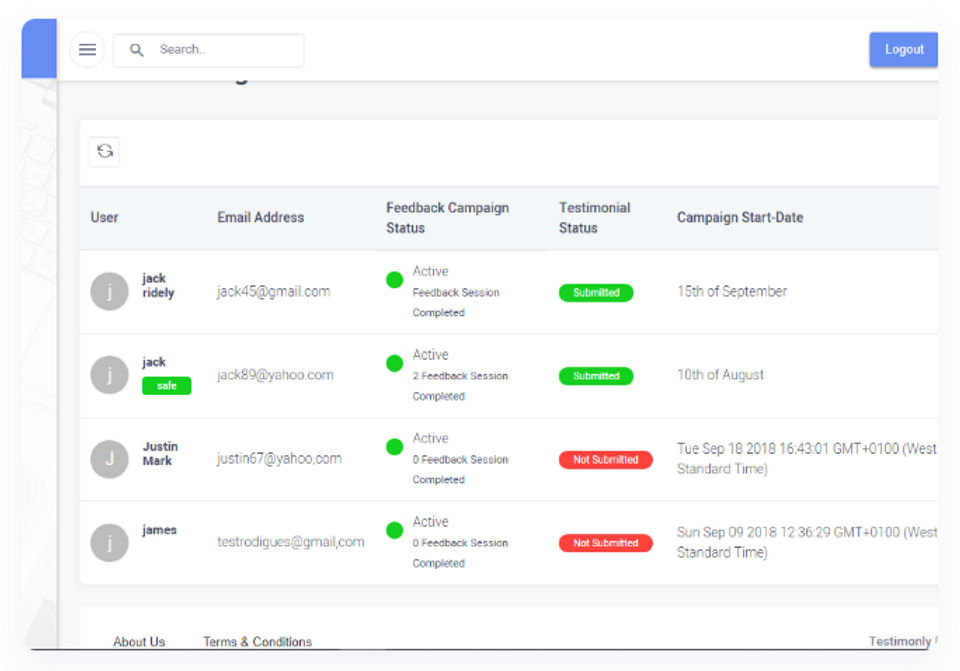Image resolution: width=960 pixels, height=671 pixels.
Task: Focus the Search input field
Action: pos(209,50)
